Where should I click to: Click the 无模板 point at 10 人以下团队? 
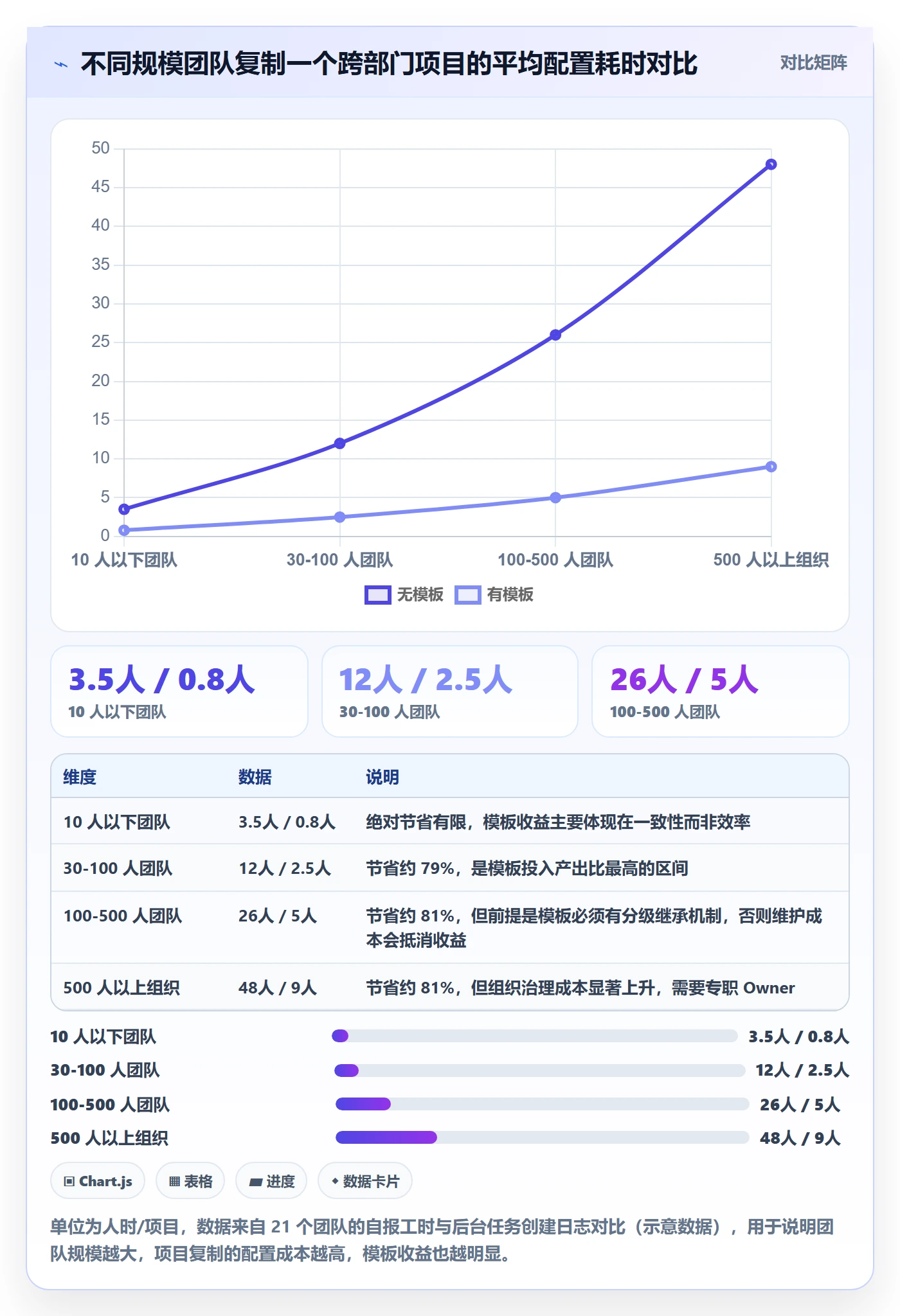[x=124, y=509]
